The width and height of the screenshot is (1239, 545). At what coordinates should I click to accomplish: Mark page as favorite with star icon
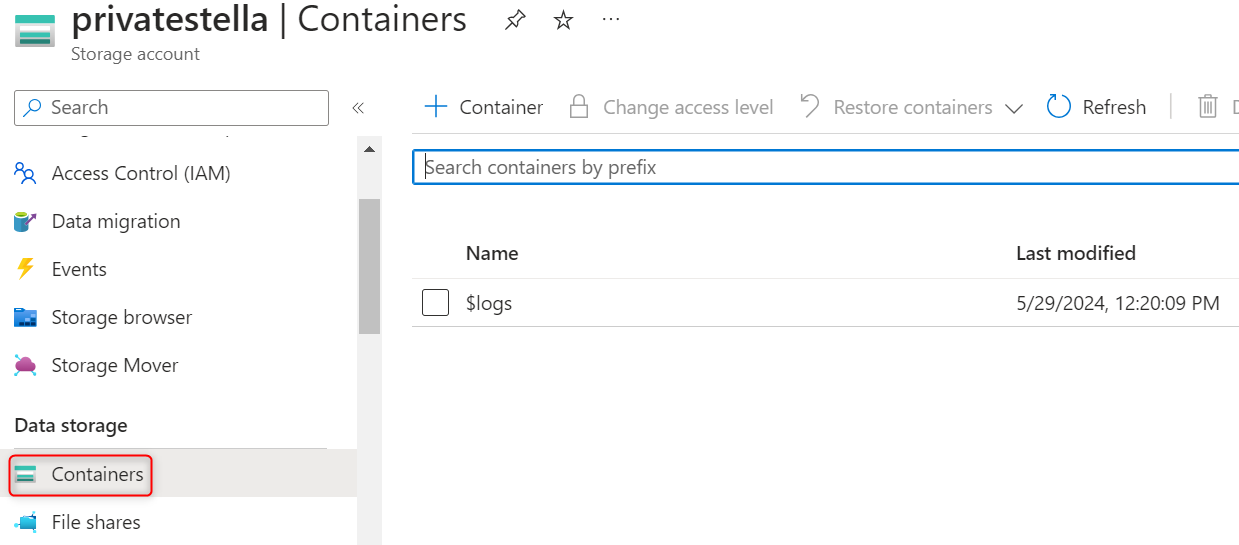[x=564, y=20]
